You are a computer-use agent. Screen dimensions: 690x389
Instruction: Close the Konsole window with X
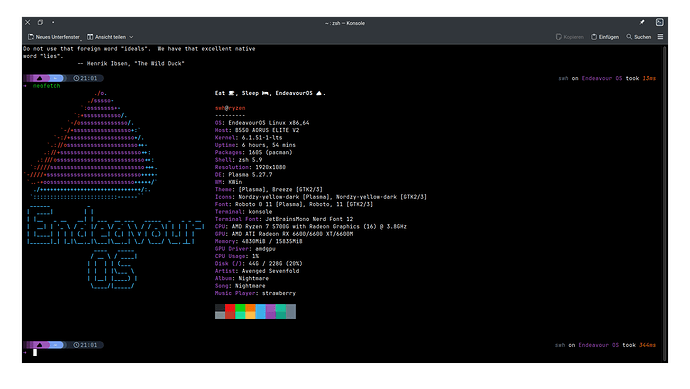click(x=28, y=22)
